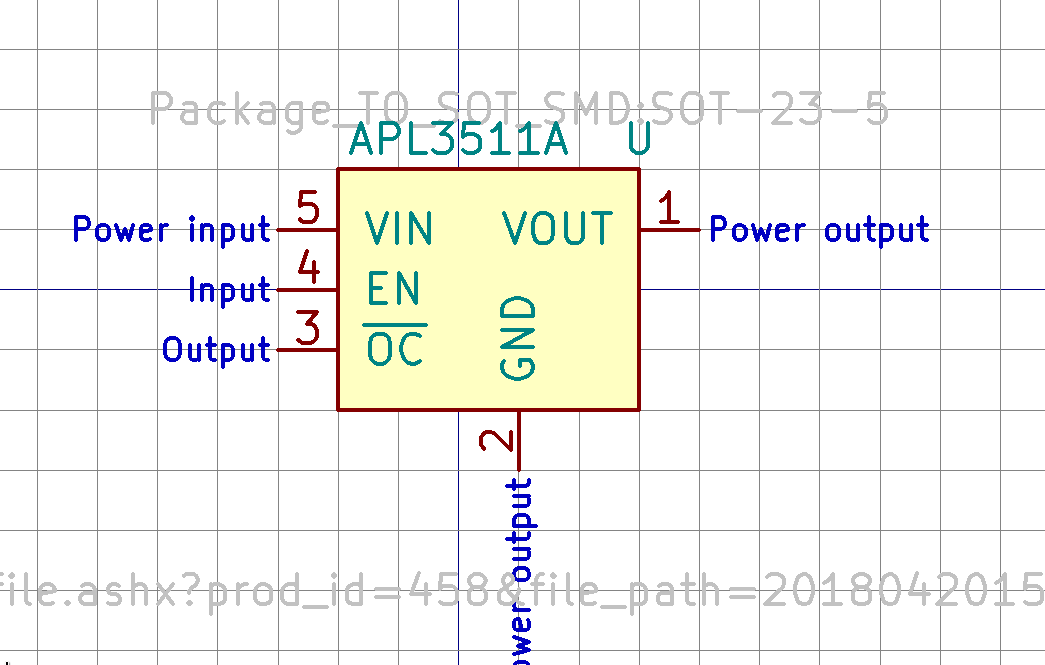
Task: Click the blue Input electrical type label
Action: 229,290
